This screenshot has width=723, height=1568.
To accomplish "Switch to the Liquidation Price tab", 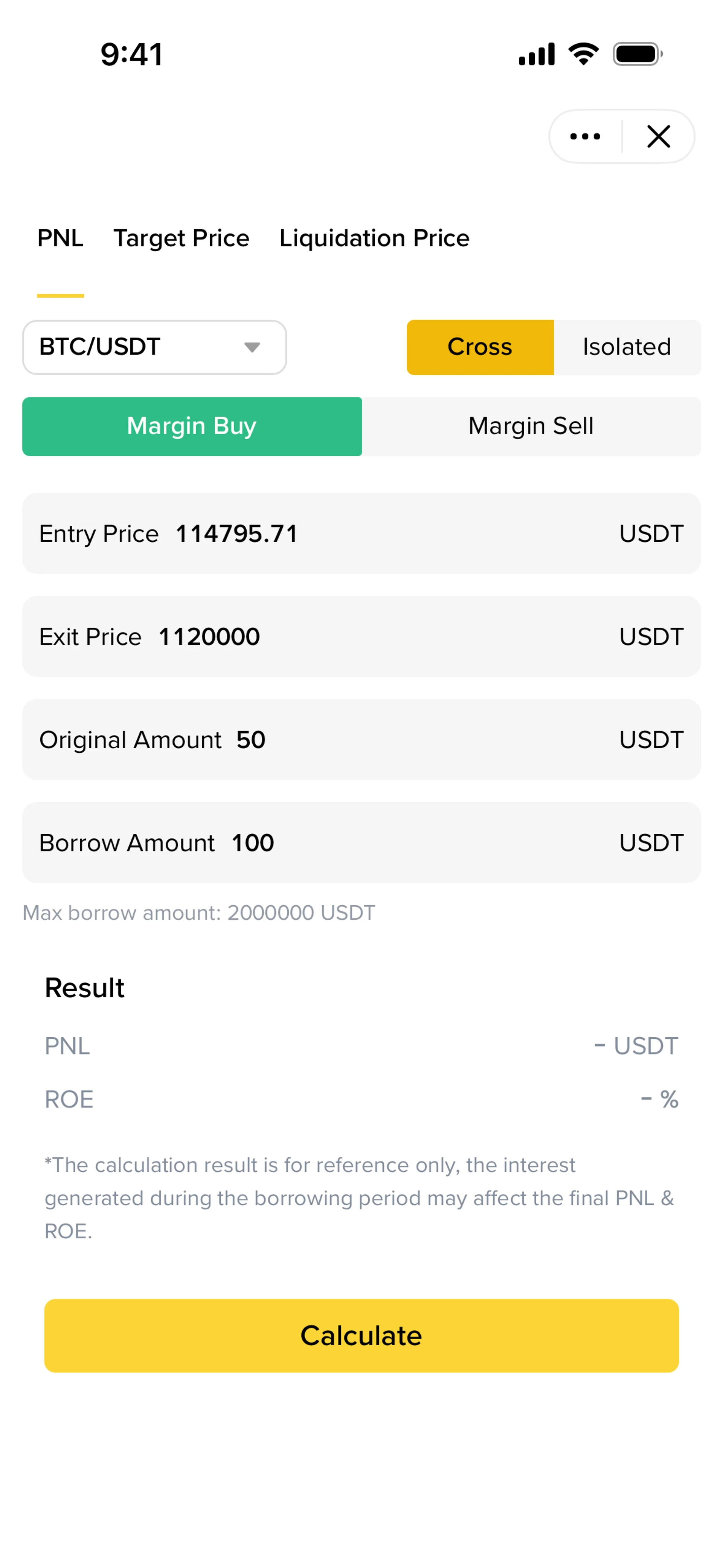I will click(374, 238).
